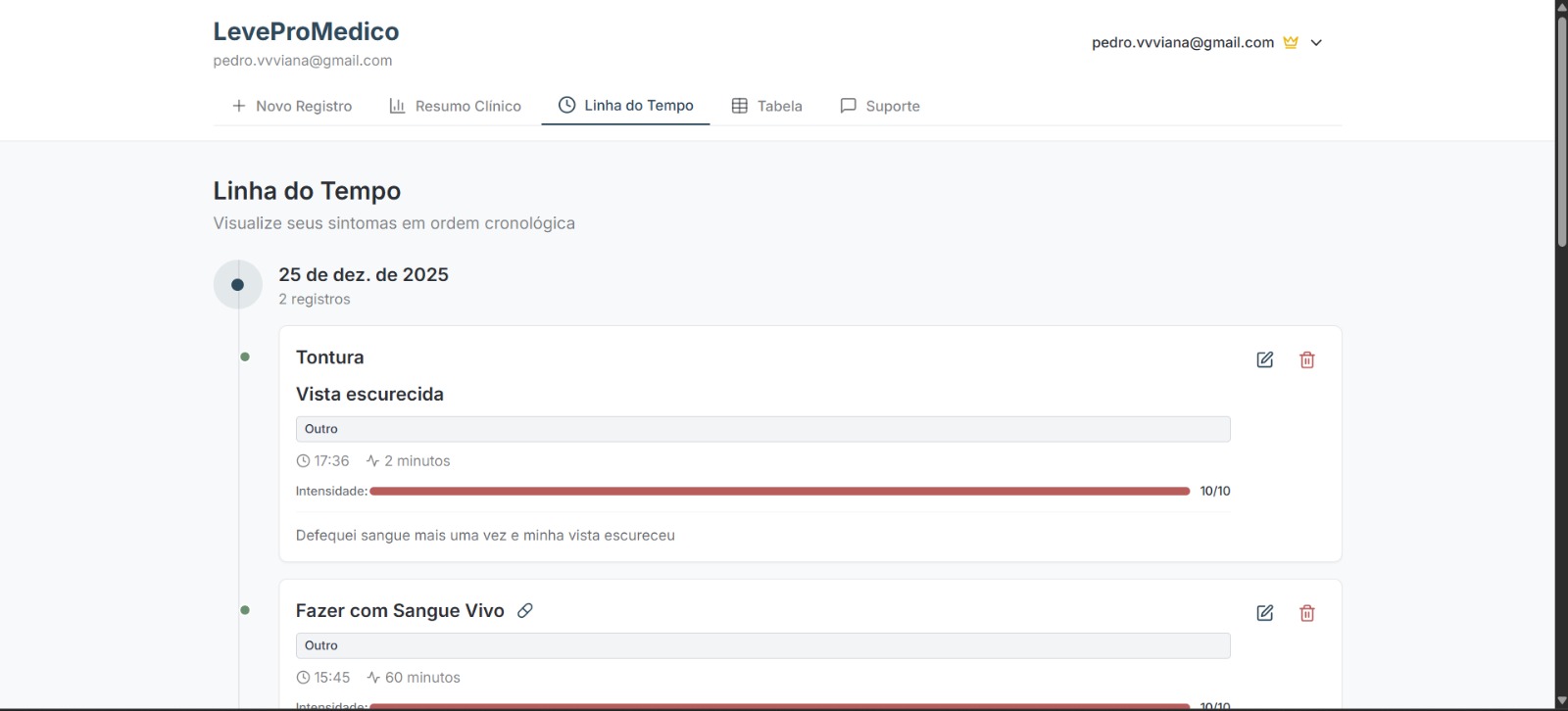Click the Tontura intensity bar
The width and height of the screenshot is (1568, 711).
pyautogui.click(x=779, y=491)
